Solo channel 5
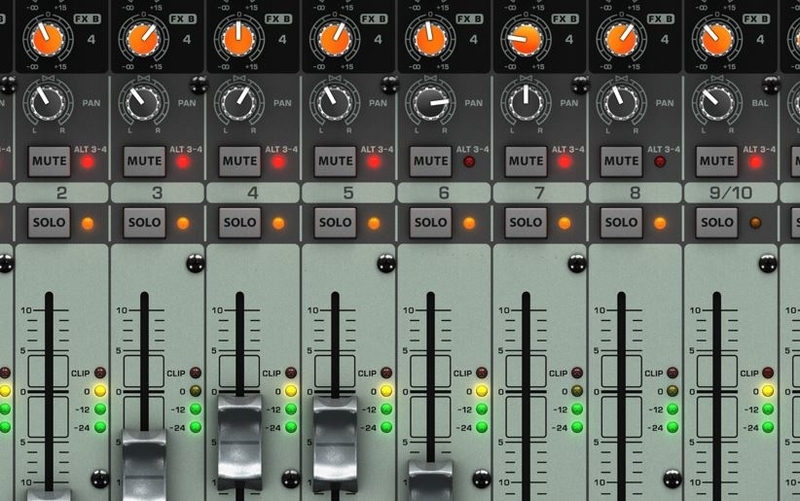Image resolution: width=800 pixels, height=501 pixels. [335, 222]
